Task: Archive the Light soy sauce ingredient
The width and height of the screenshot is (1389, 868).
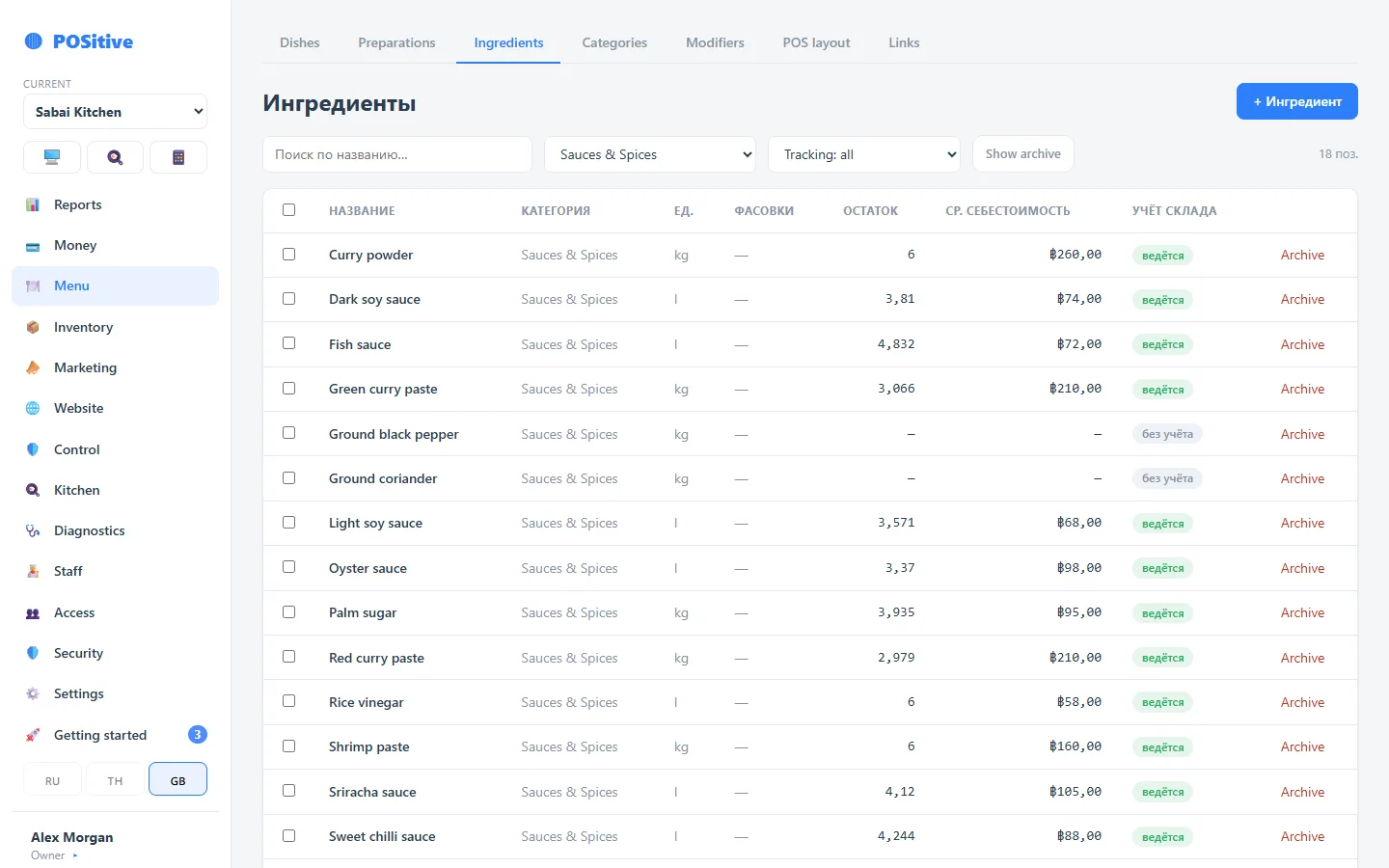Action: 1302,523
